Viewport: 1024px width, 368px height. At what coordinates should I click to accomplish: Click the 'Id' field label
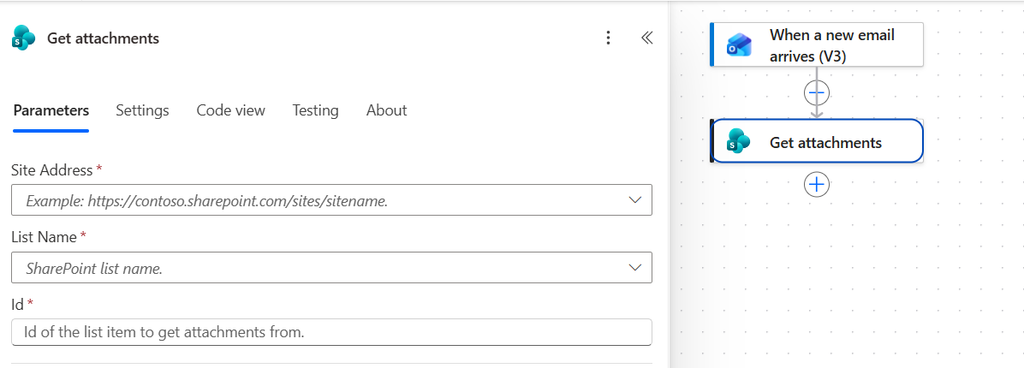click(18, 305)
